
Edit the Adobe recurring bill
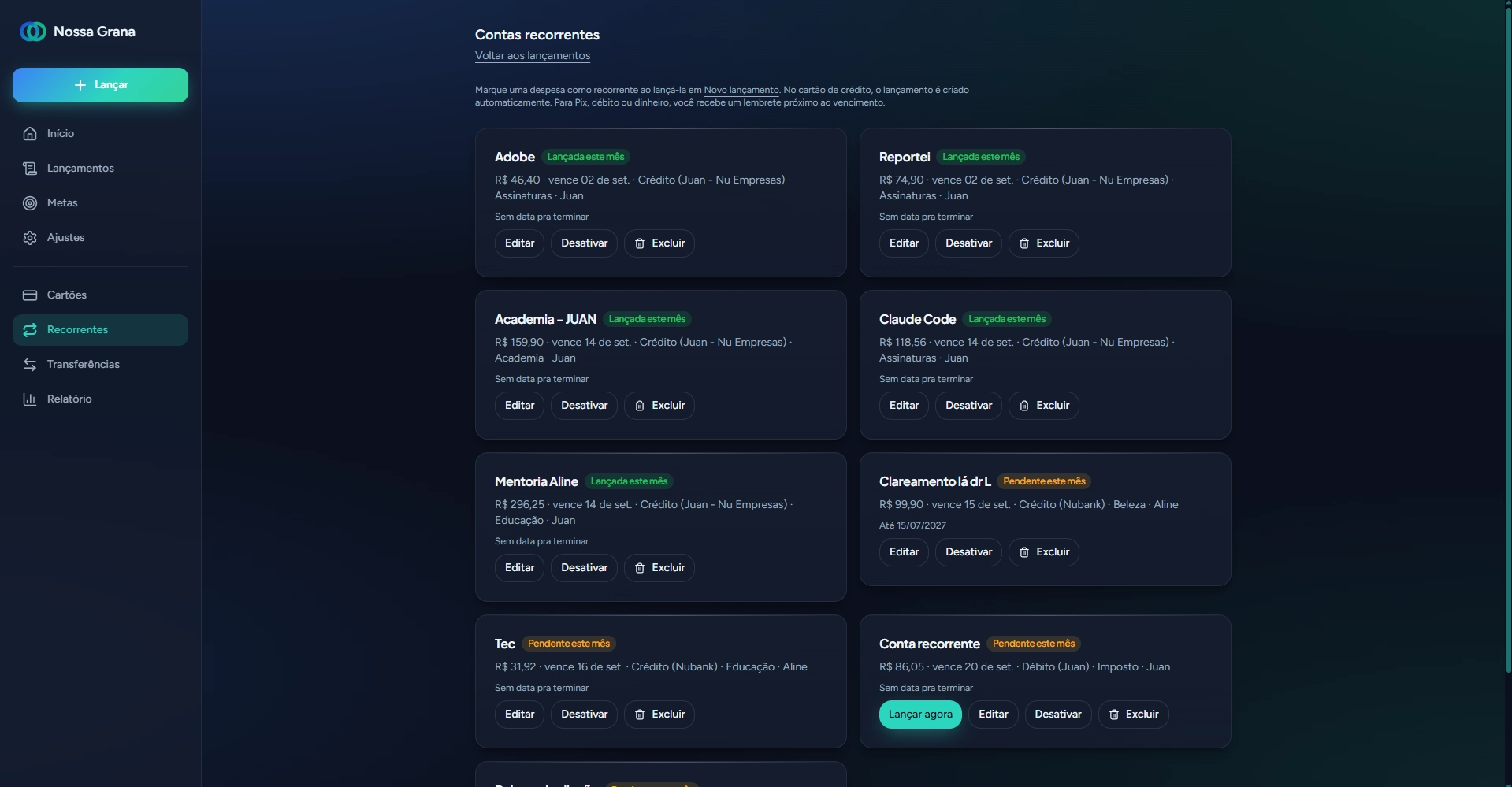519,243
